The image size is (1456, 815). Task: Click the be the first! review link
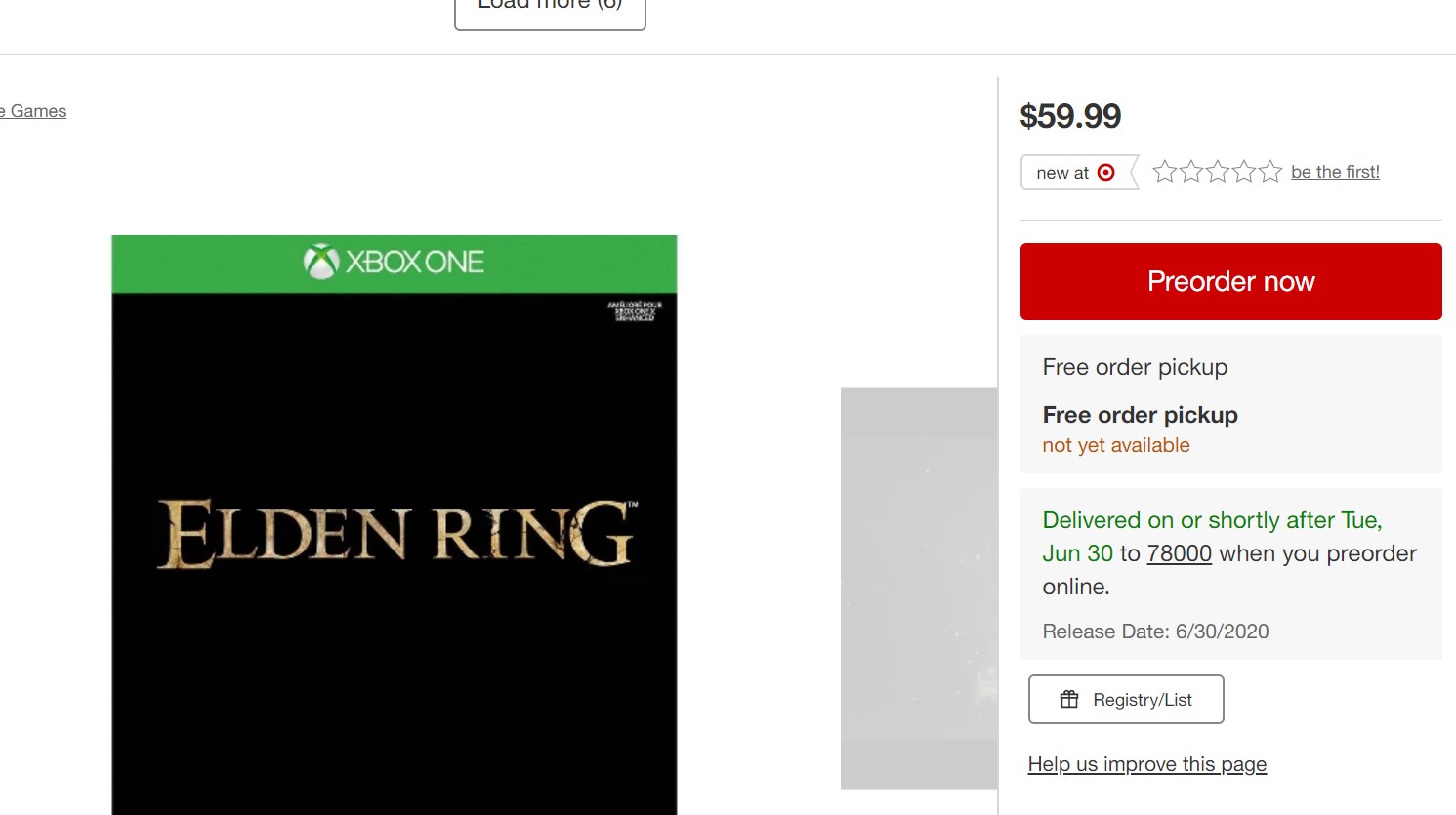(1335, 172)
